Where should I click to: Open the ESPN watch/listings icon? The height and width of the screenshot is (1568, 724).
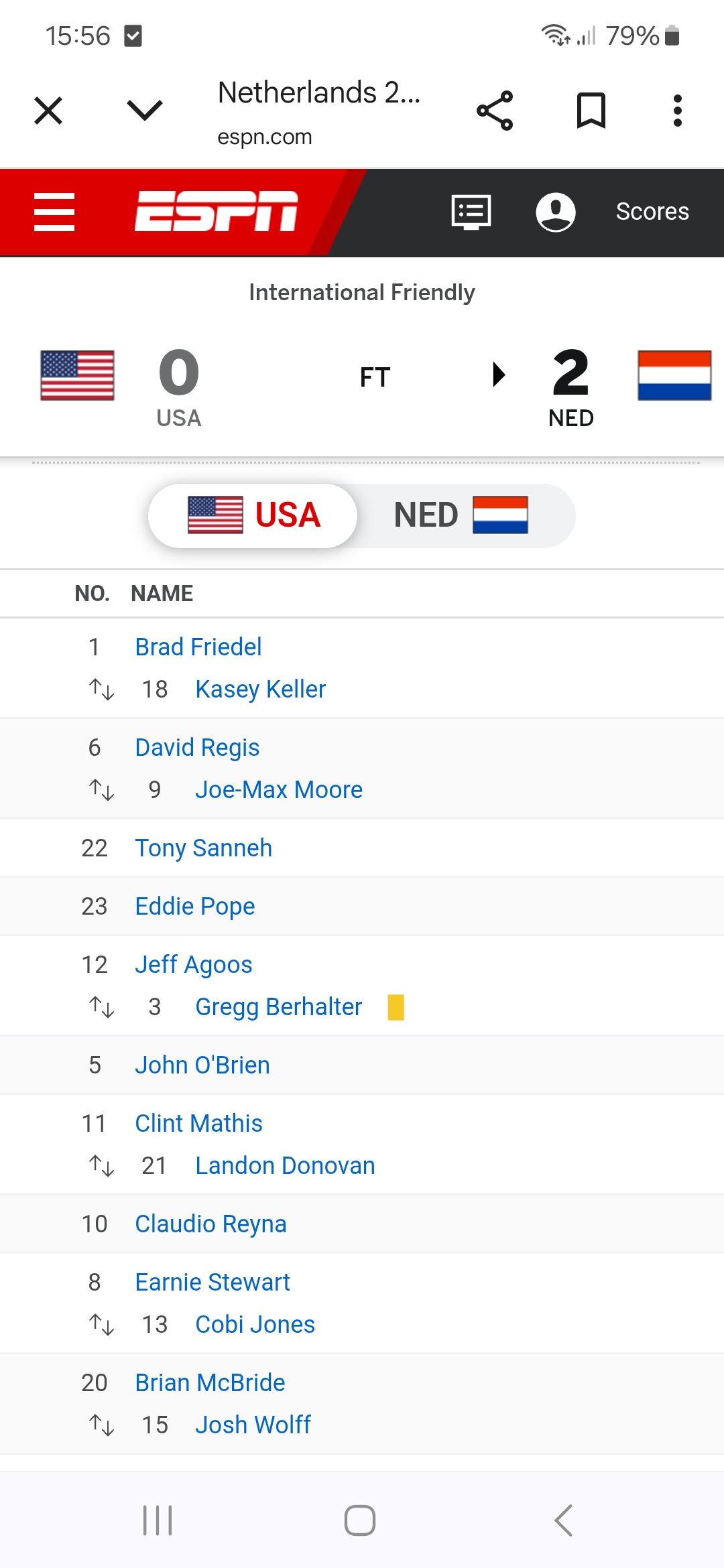(471, 212)
